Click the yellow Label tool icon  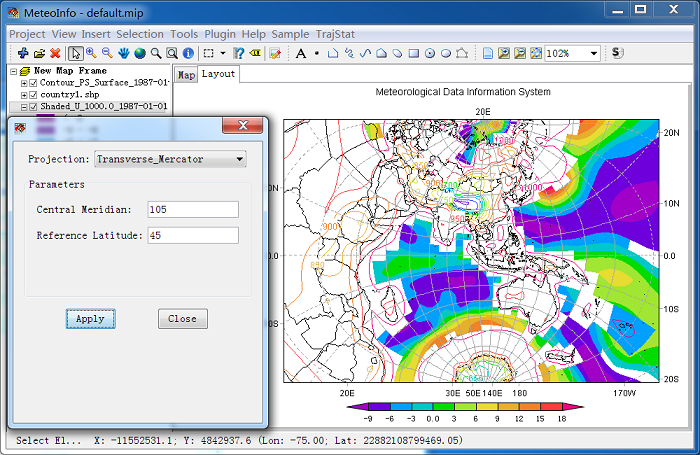tap(255, 54)
